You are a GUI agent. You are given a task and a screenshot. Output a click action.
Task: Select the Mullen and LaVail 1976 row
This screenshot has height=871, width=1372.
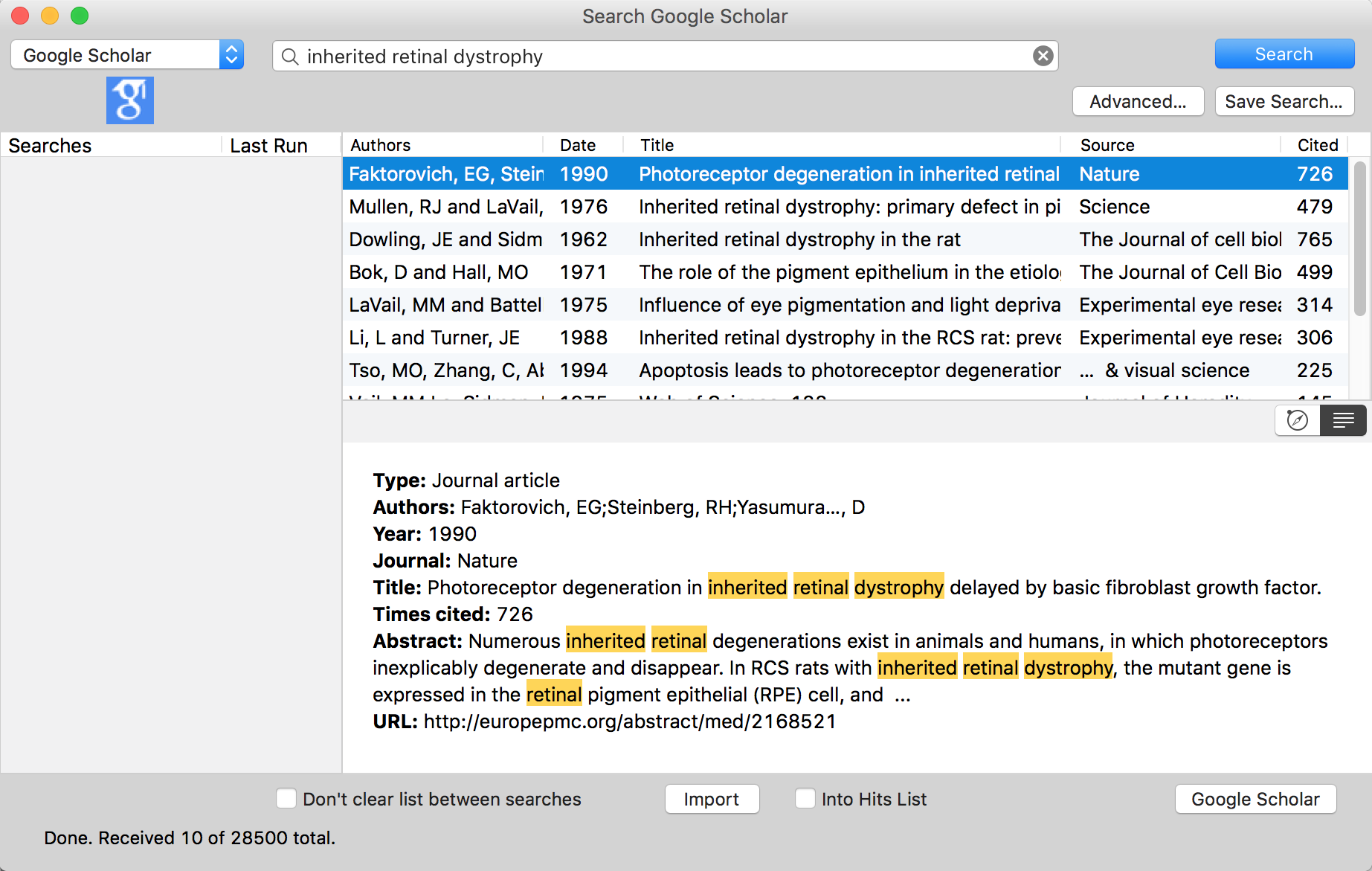coord(846,207)
